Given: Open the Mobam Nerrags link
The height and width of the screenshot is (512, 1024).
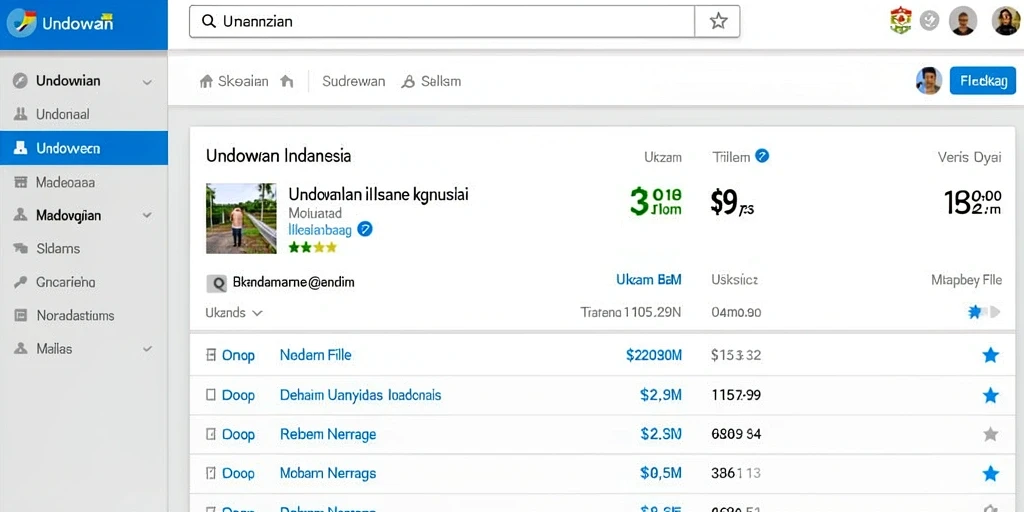Looking at the screenshot, I should tap(328, 473).
